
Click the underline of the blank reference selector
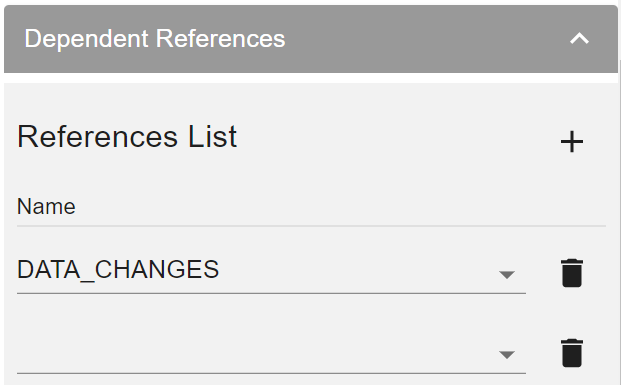coord(271,373)
